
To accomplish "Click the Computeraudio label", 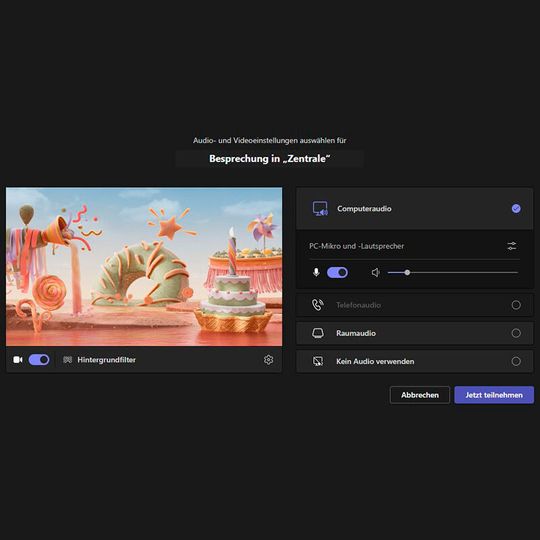I will click(364, 209).
